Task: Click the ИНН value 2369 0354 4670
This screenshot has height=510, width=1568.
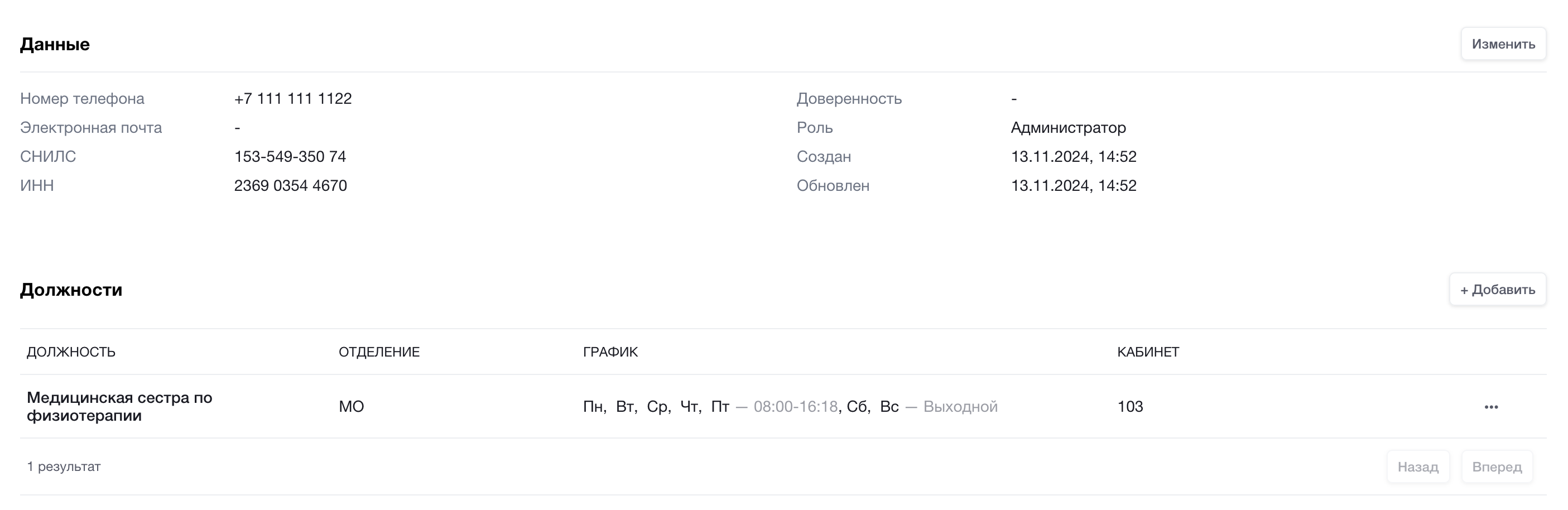Action: click(x=290, y=186)
